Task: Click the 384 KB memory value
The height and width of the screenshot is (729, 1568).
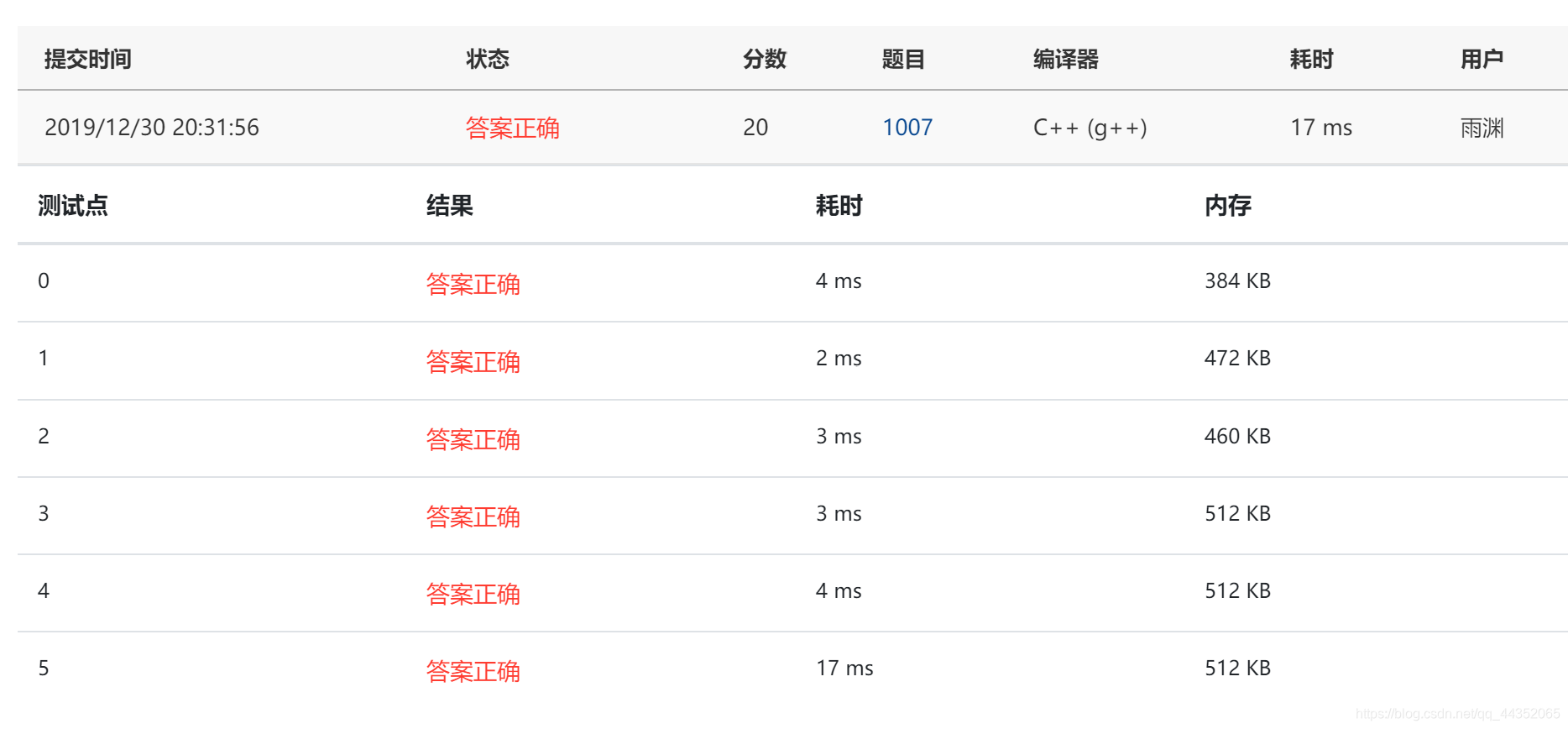Action: (x=1238, y=281)
